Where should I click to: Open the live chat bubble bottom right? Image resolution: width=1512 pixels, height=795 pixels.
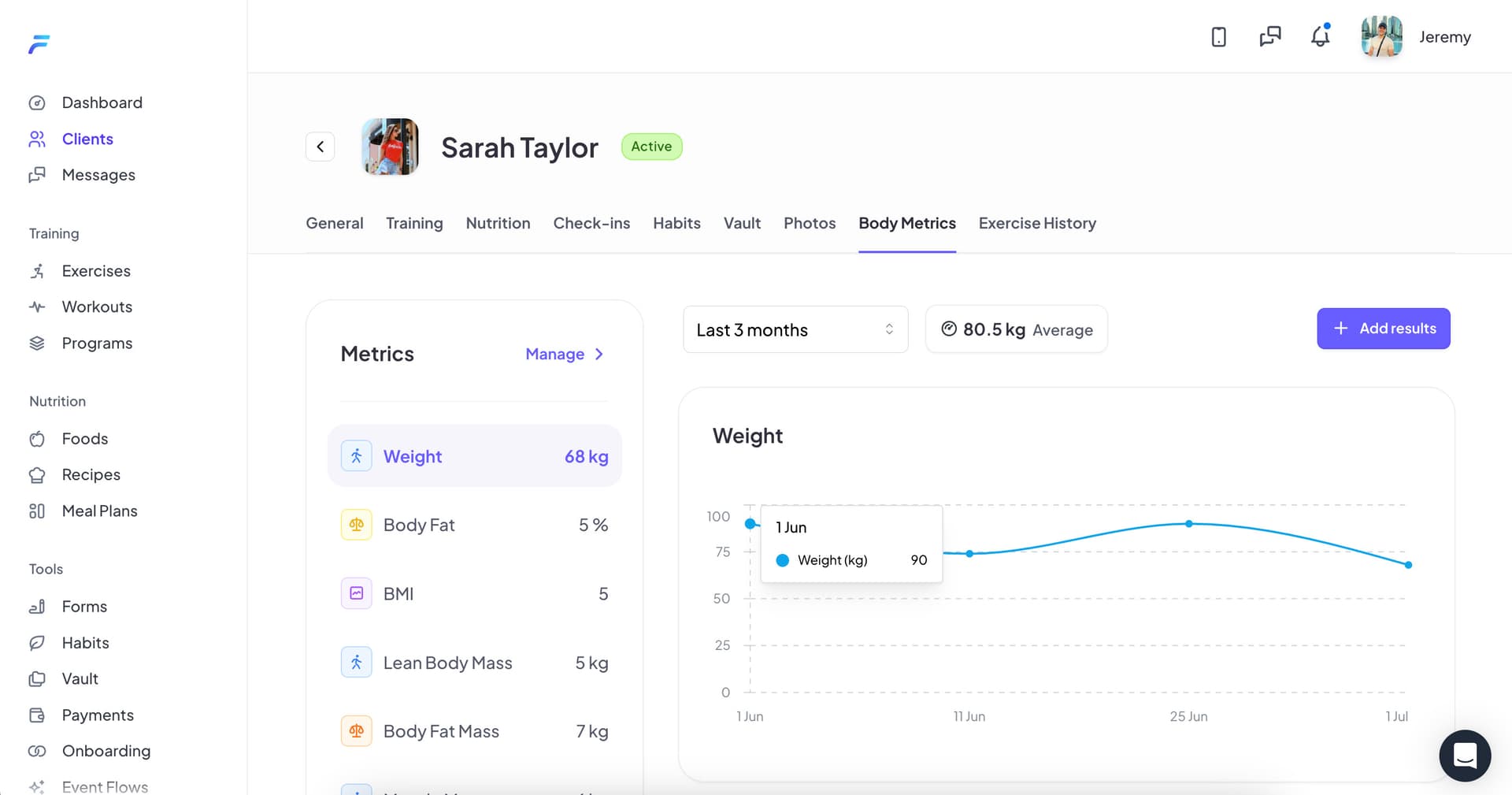click(1465, 756)
